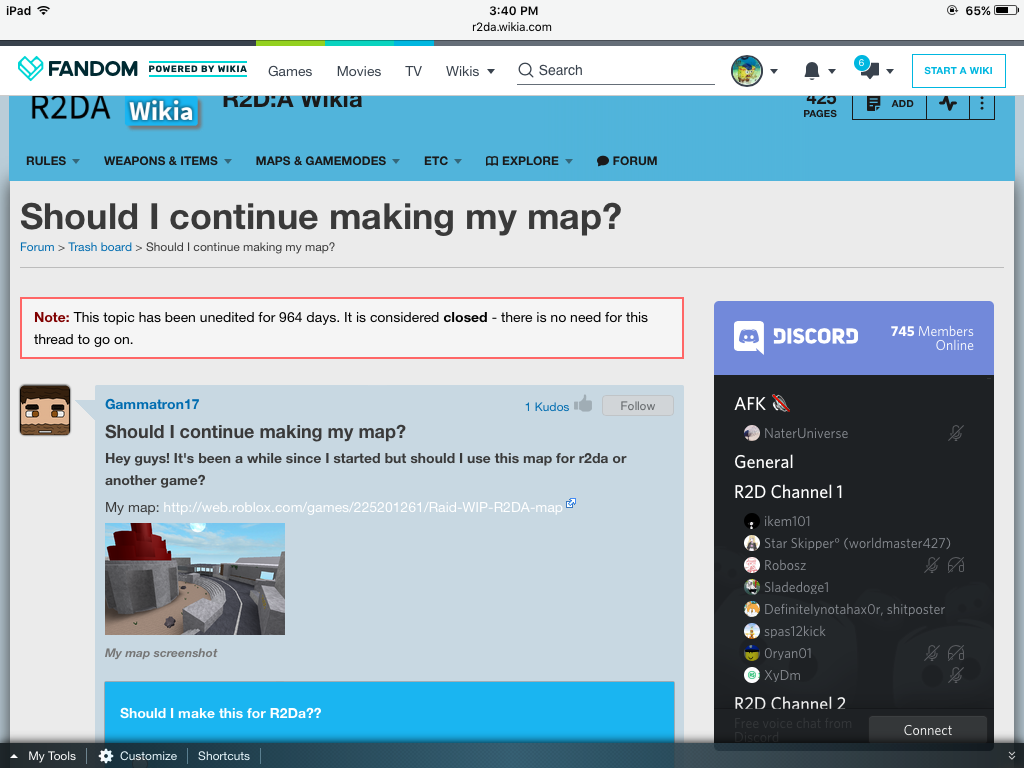Click the deafened headphone icon on Oryan01 row
Screen dimensions: 1024x768
tap(956, 652)
